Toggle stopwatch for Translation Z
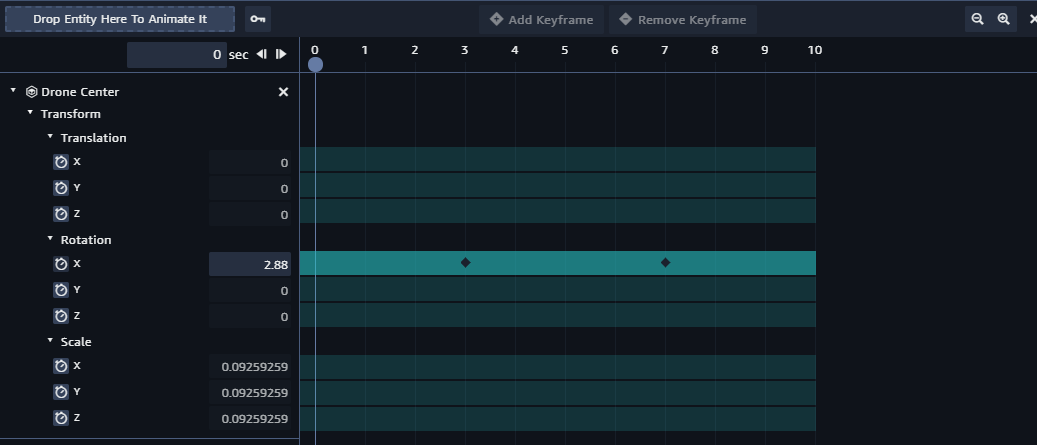This screenshot has width=1037, height=445. 61,214
